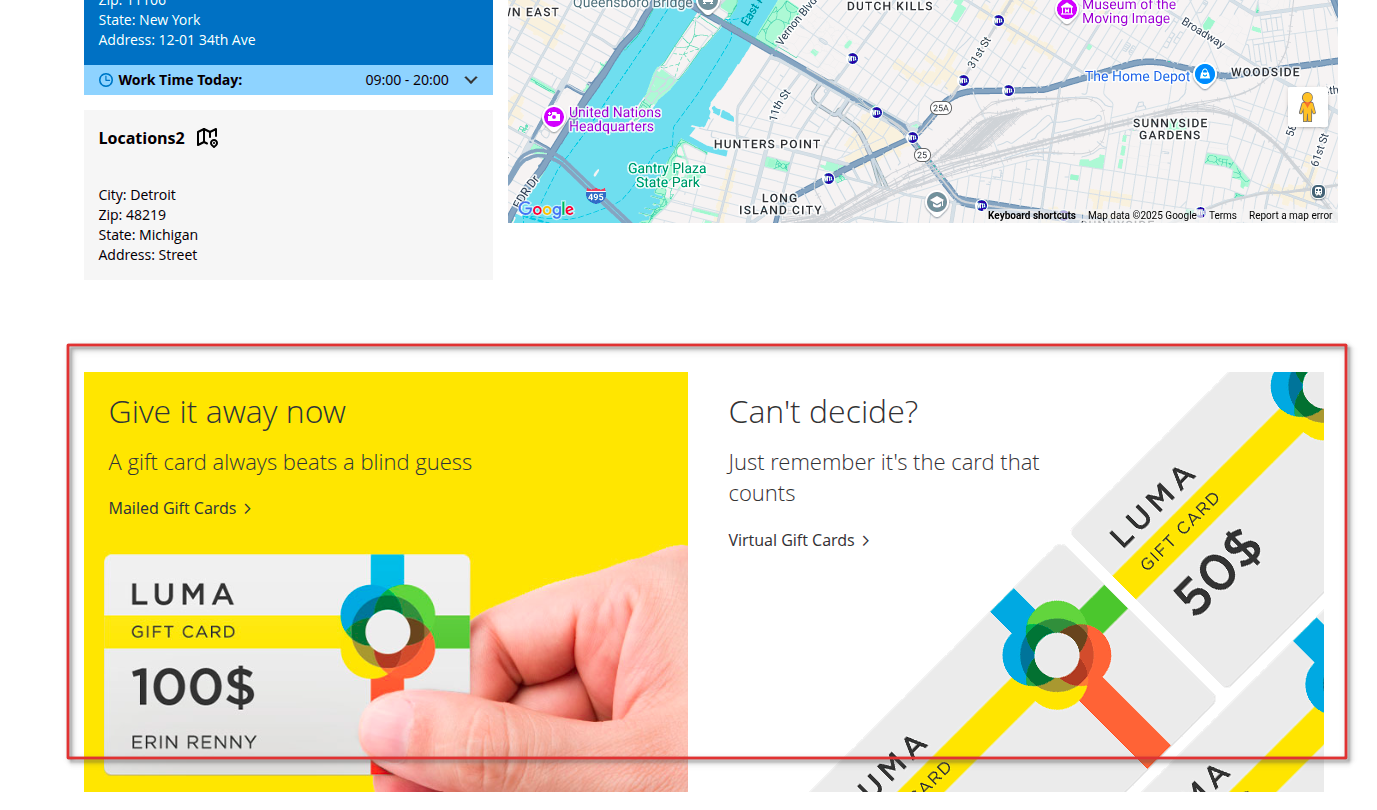The height and width of the screenshot is (810, 1377).
Task: Click the Give it away now heading
Action: (x=227, y=412)
